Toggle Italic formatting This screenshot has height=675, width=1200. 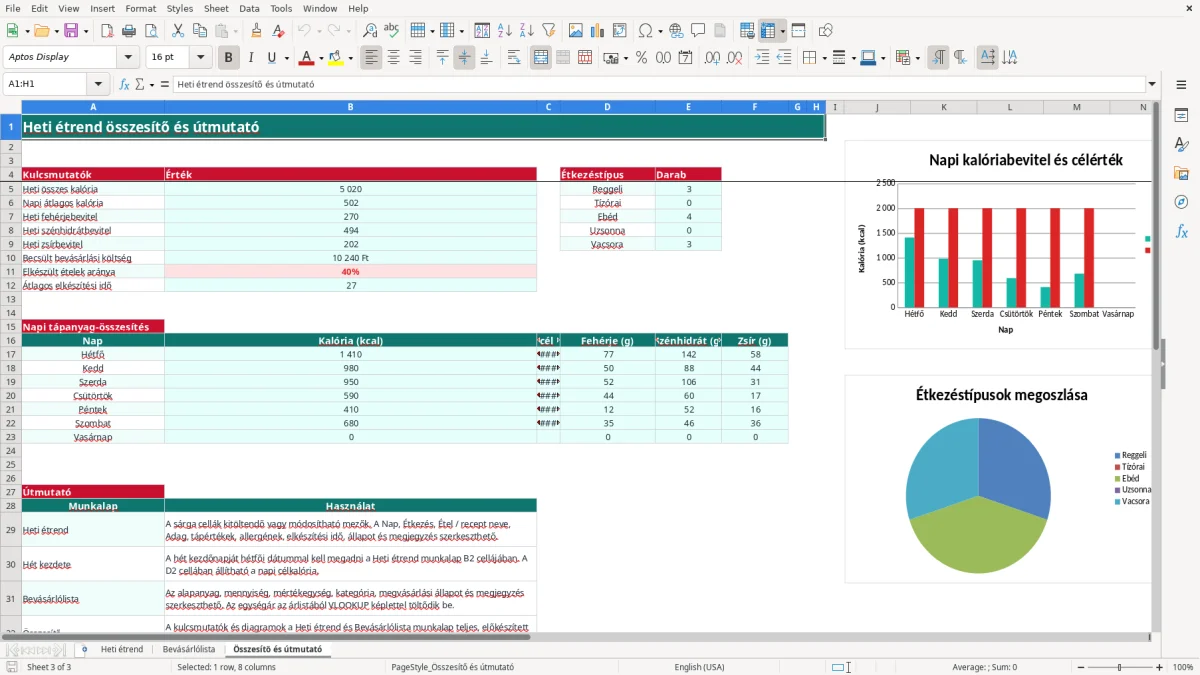pyautogui.click(x=250, y=58)
